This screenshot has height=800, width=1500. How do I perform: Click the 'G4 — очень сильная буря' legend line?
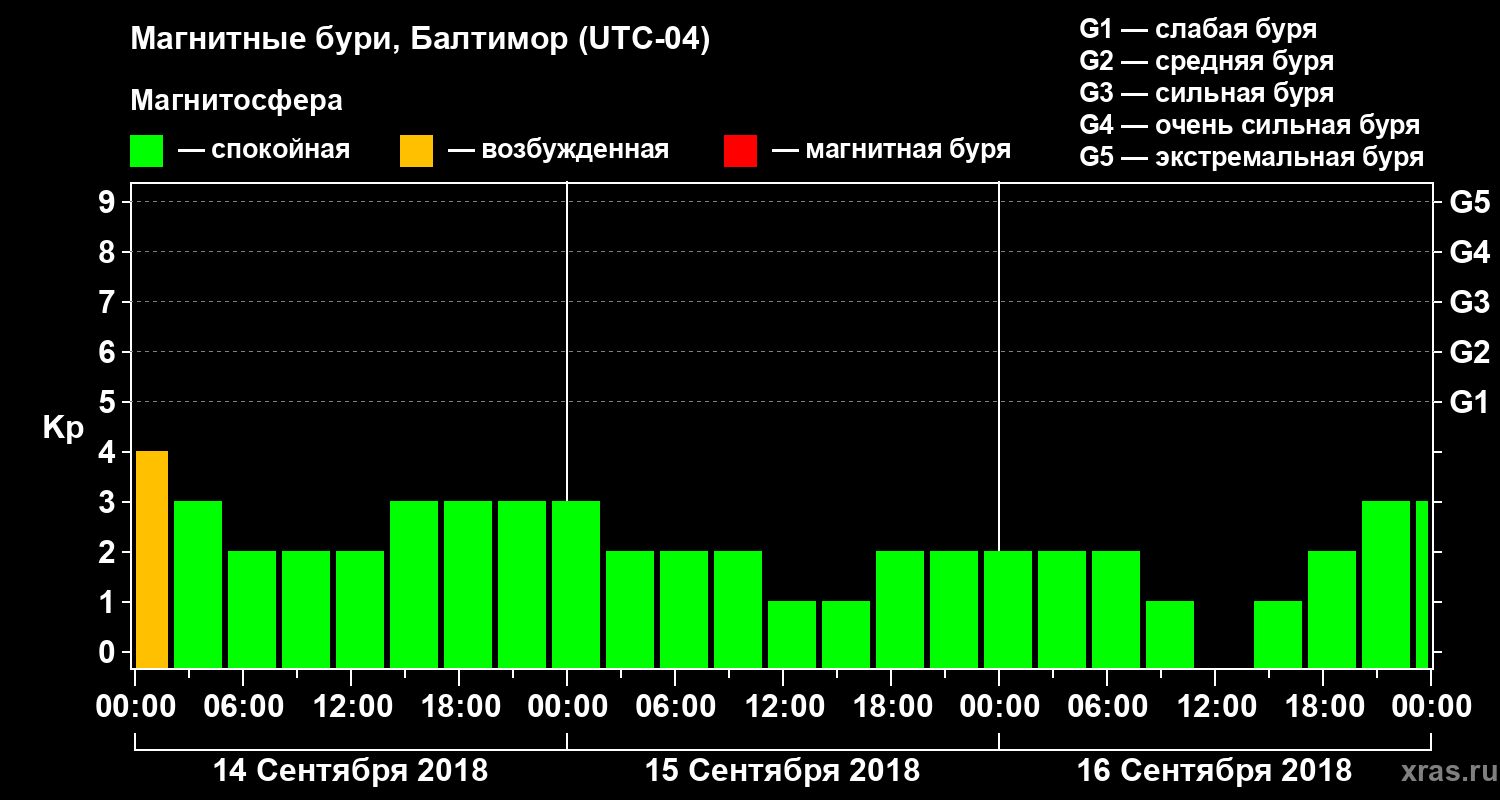click(x=1249, y=125)
